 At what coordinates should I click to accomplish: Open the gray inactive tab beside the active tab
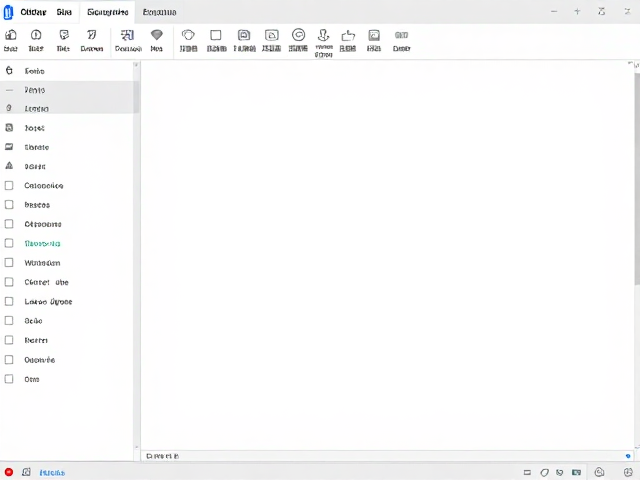[160, 12]
